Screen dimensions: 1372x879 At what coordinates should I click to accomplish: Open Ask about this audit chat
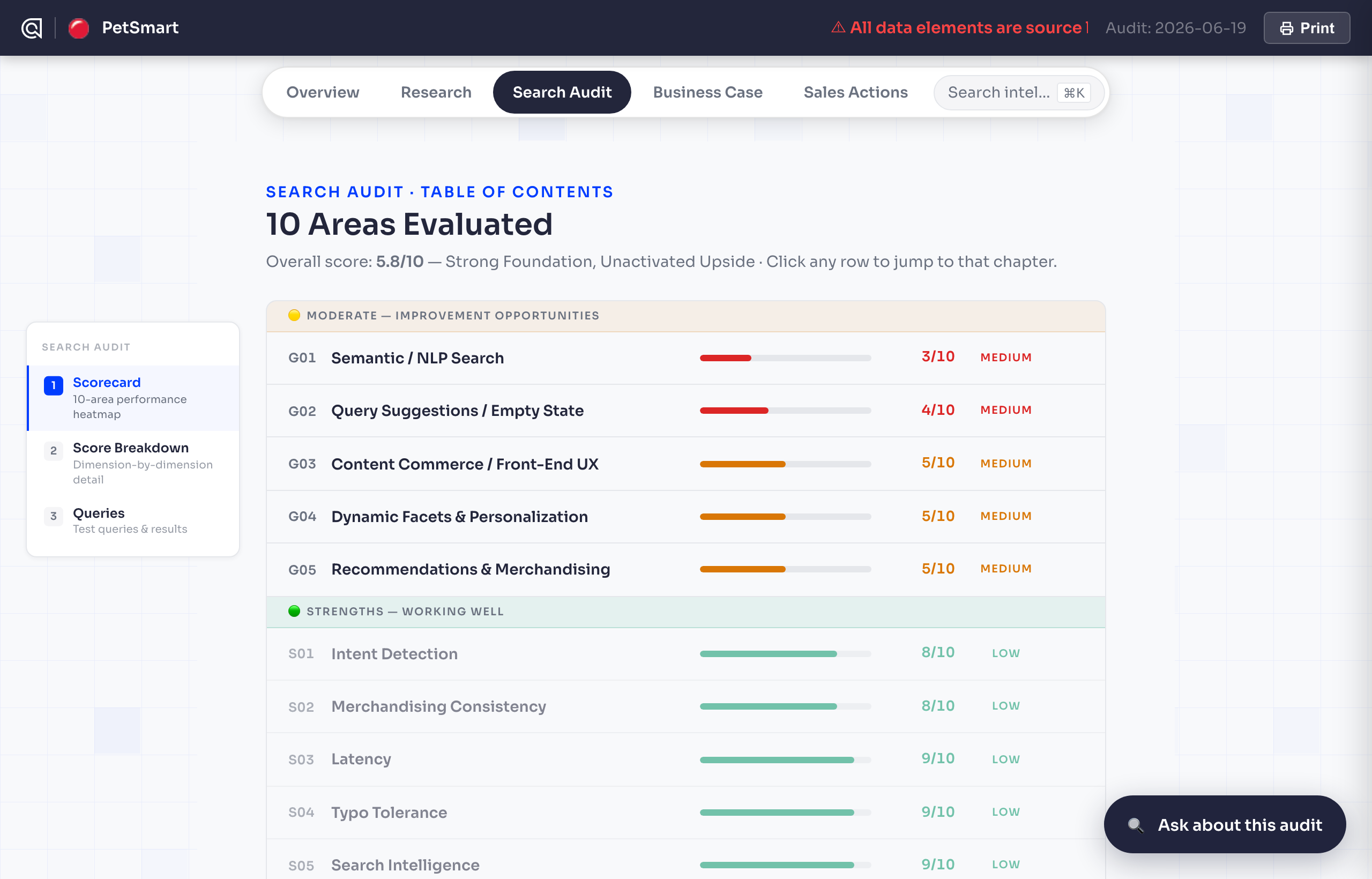1225,824
